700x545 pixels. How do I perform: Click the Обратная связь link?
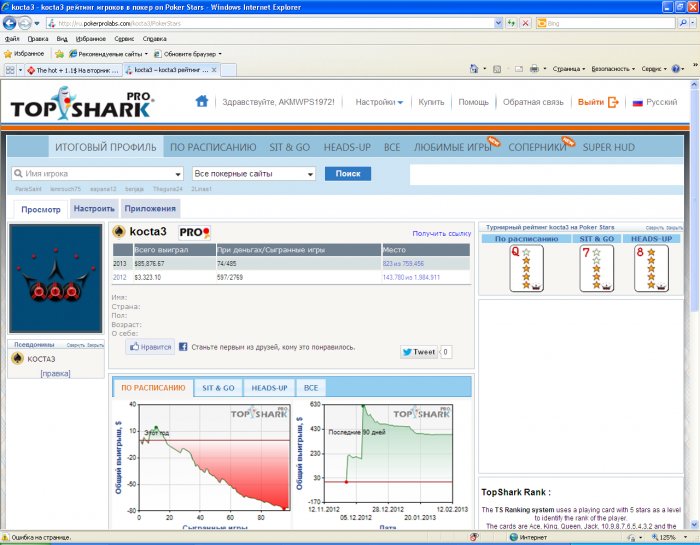533,102
